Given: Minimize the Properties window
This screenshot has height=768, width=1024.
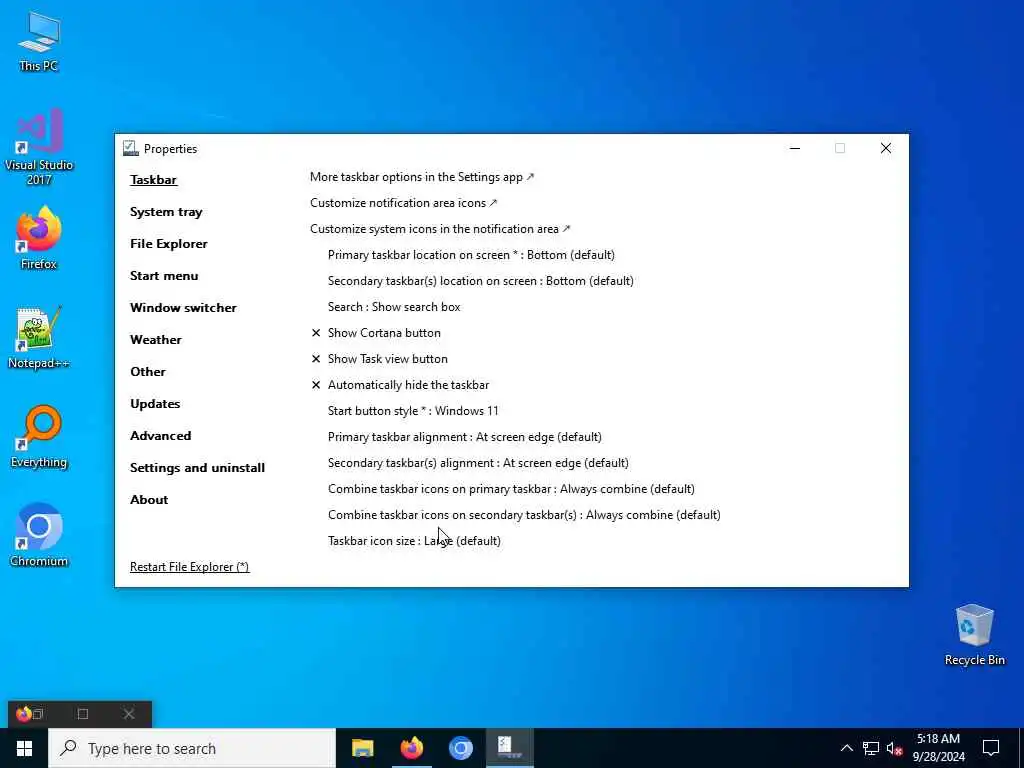Looking at the screenshot, I should [795, 148].
